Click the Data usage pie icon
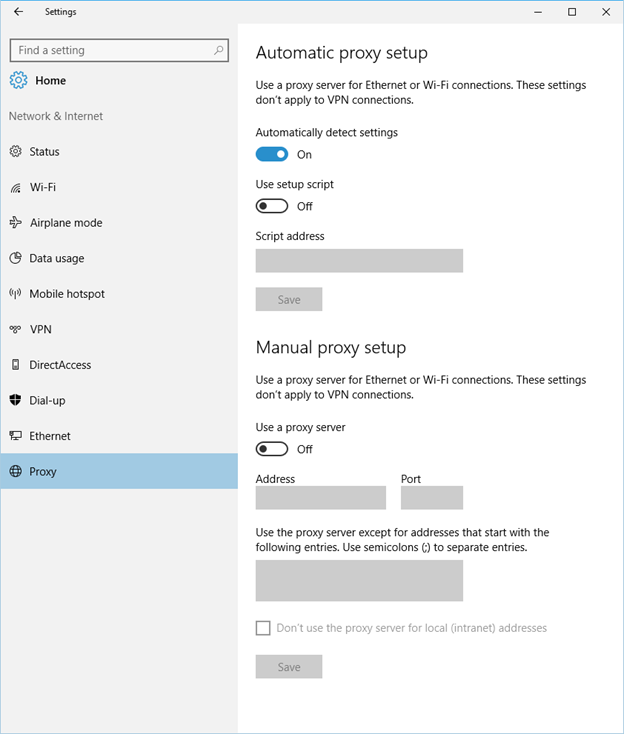 coord(16,258)
